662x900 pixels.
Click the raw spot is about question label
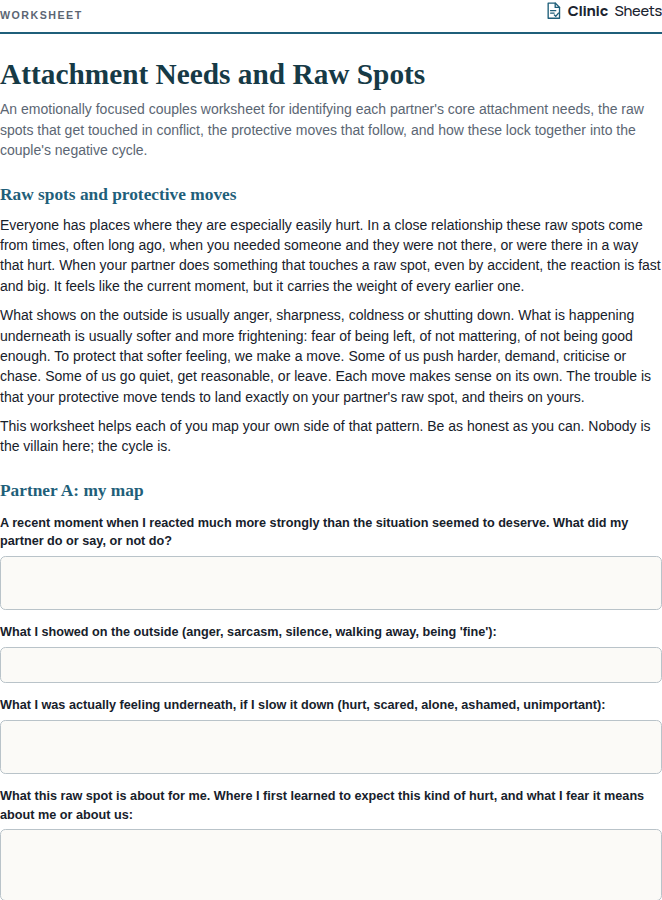322,805
